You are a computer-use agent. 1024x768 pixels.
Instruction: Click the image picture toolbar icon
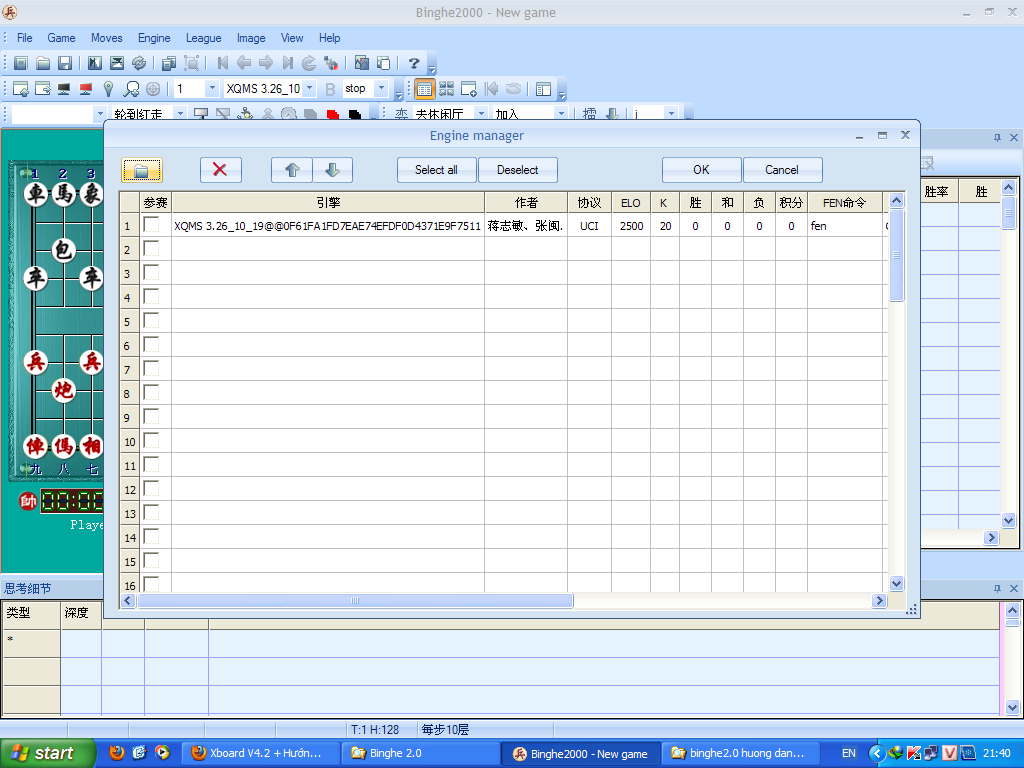click(x=361, y=63)
